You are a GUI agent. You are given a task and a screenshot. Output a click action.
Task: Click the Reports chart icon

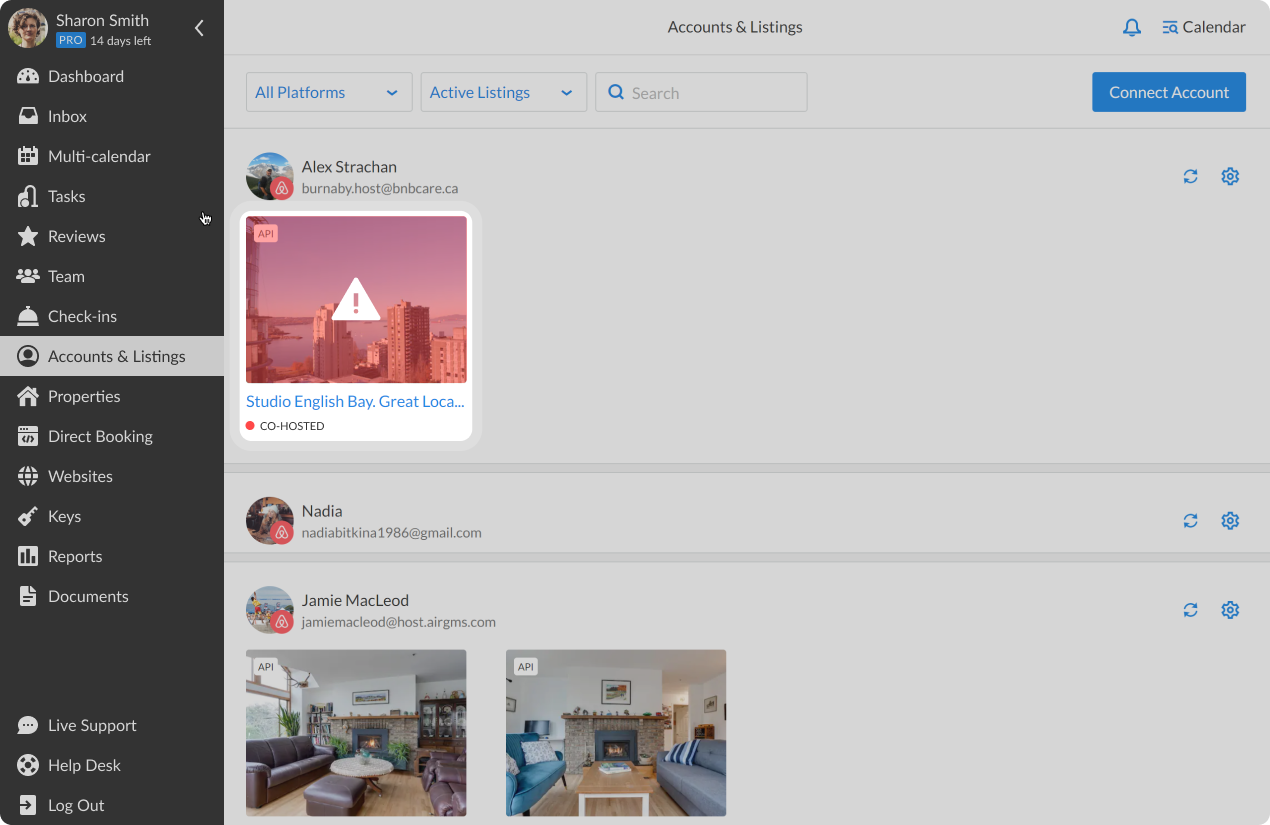click(28, 556)
